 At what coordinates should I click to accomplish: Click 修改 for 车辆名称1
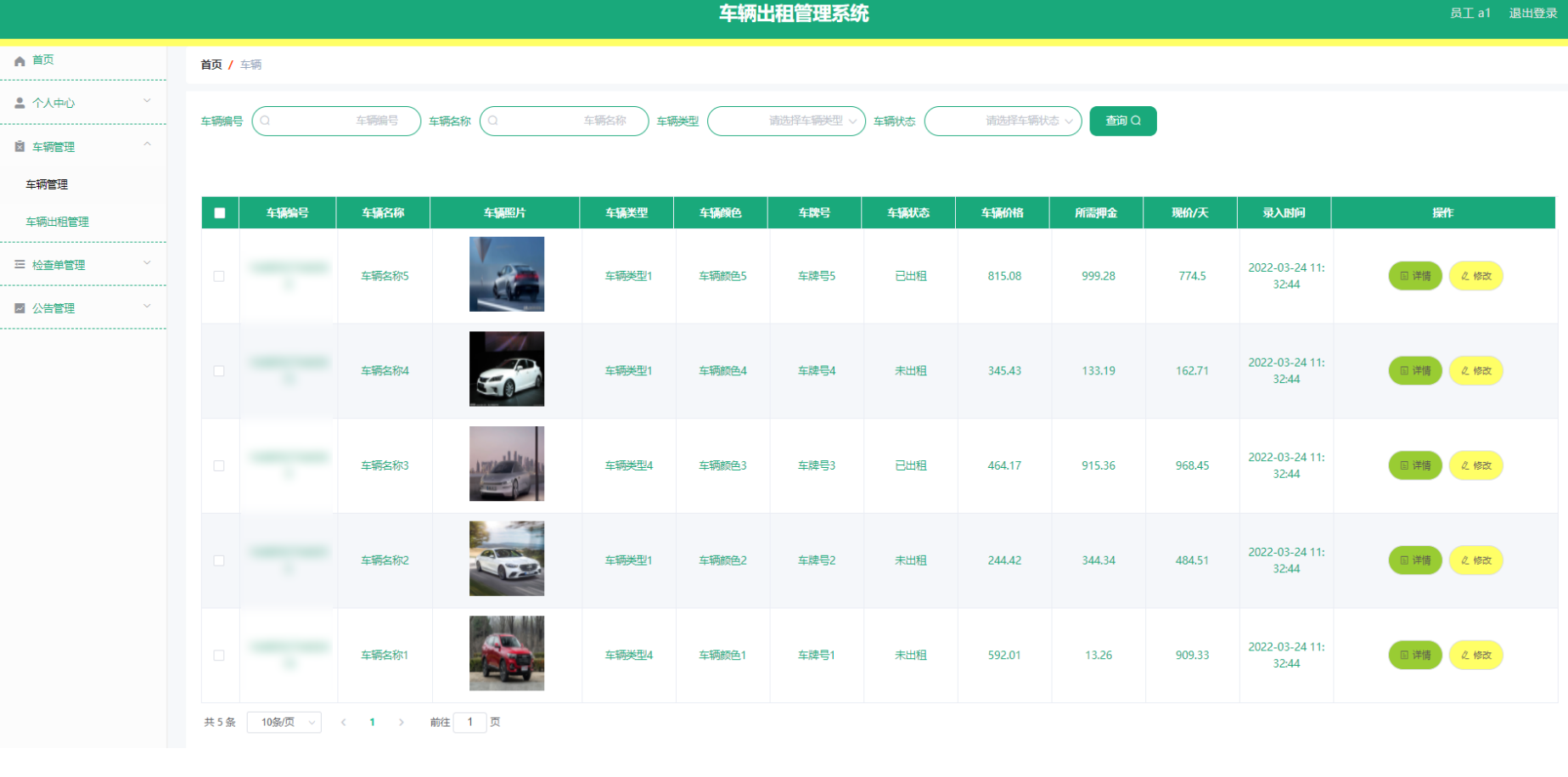pyautogui.click(x=1476, y=655)
